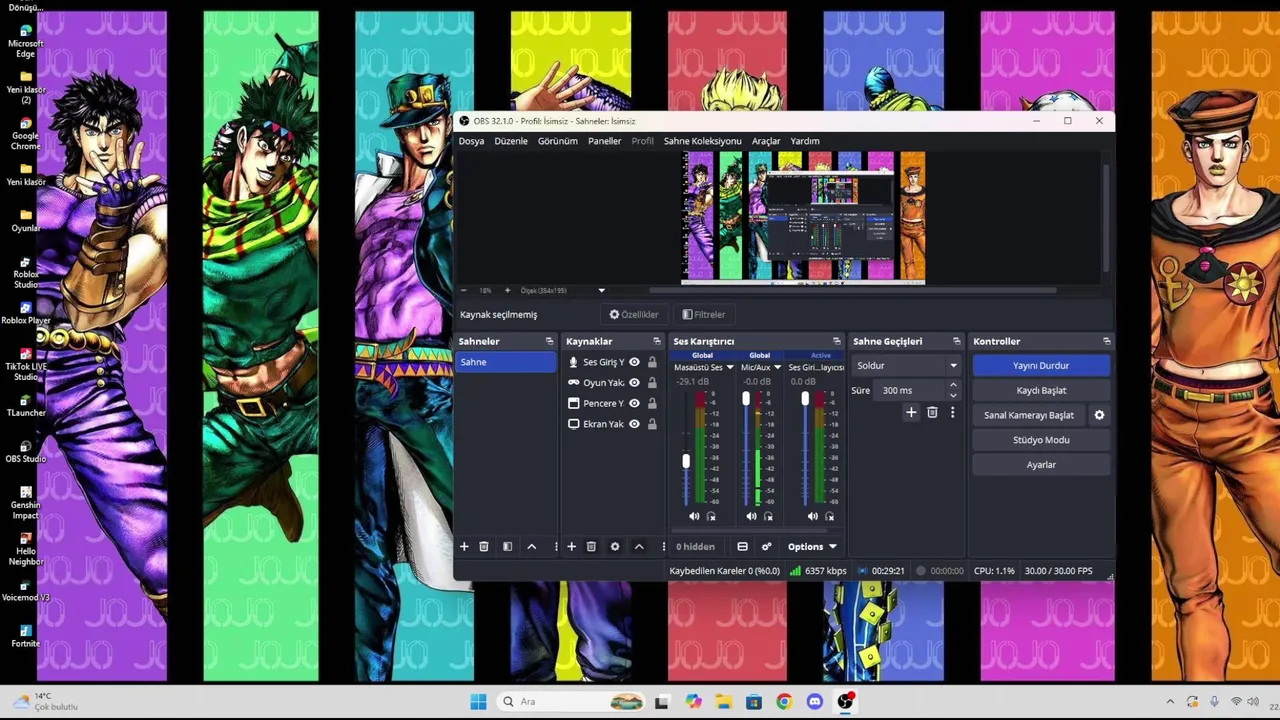
Task: Undock the Kaynaklar panel
Action: pyautogui.click(x=657, y=341)
